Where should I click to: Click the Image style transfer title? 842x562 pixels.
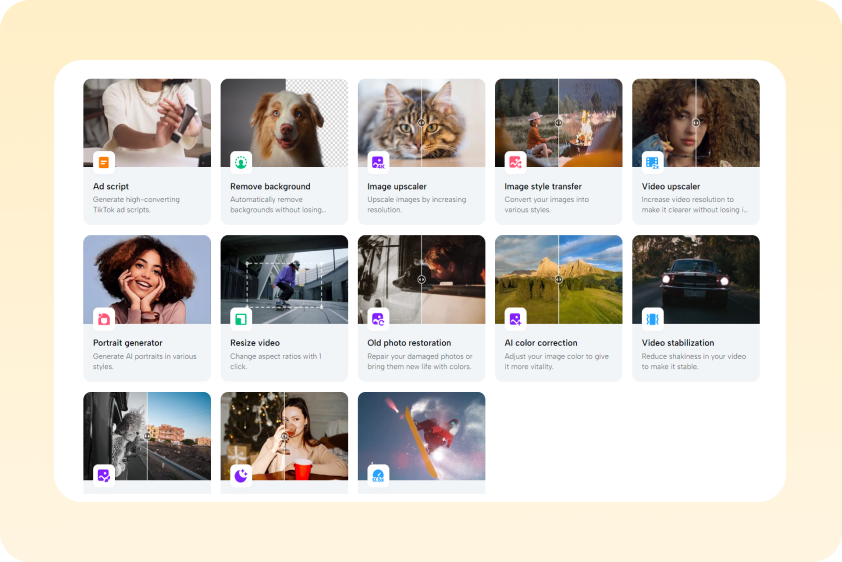click(543, 186)
